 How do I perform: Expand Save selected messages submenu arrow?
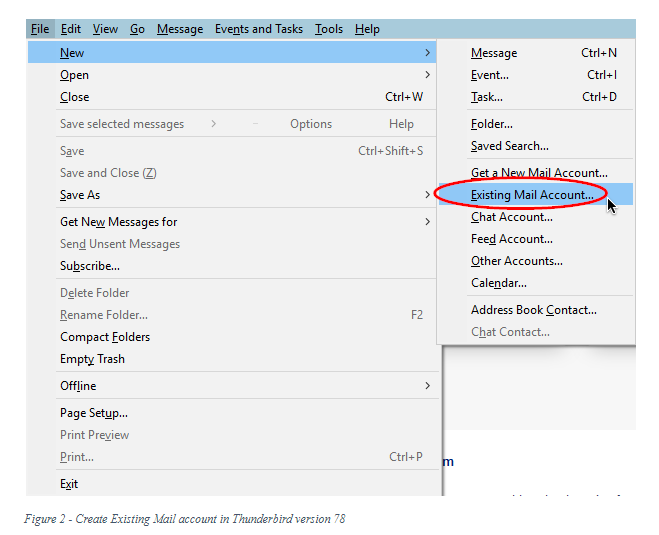[214, 124]
